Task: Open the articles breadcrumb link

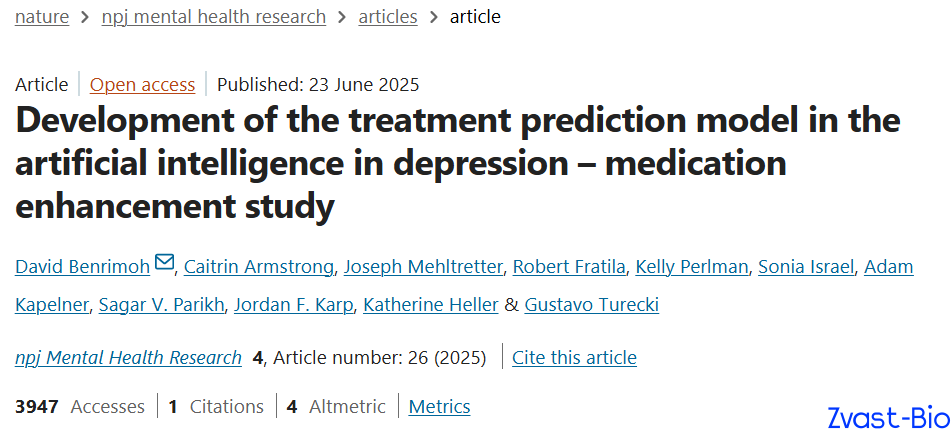Action: click(388, 17)
